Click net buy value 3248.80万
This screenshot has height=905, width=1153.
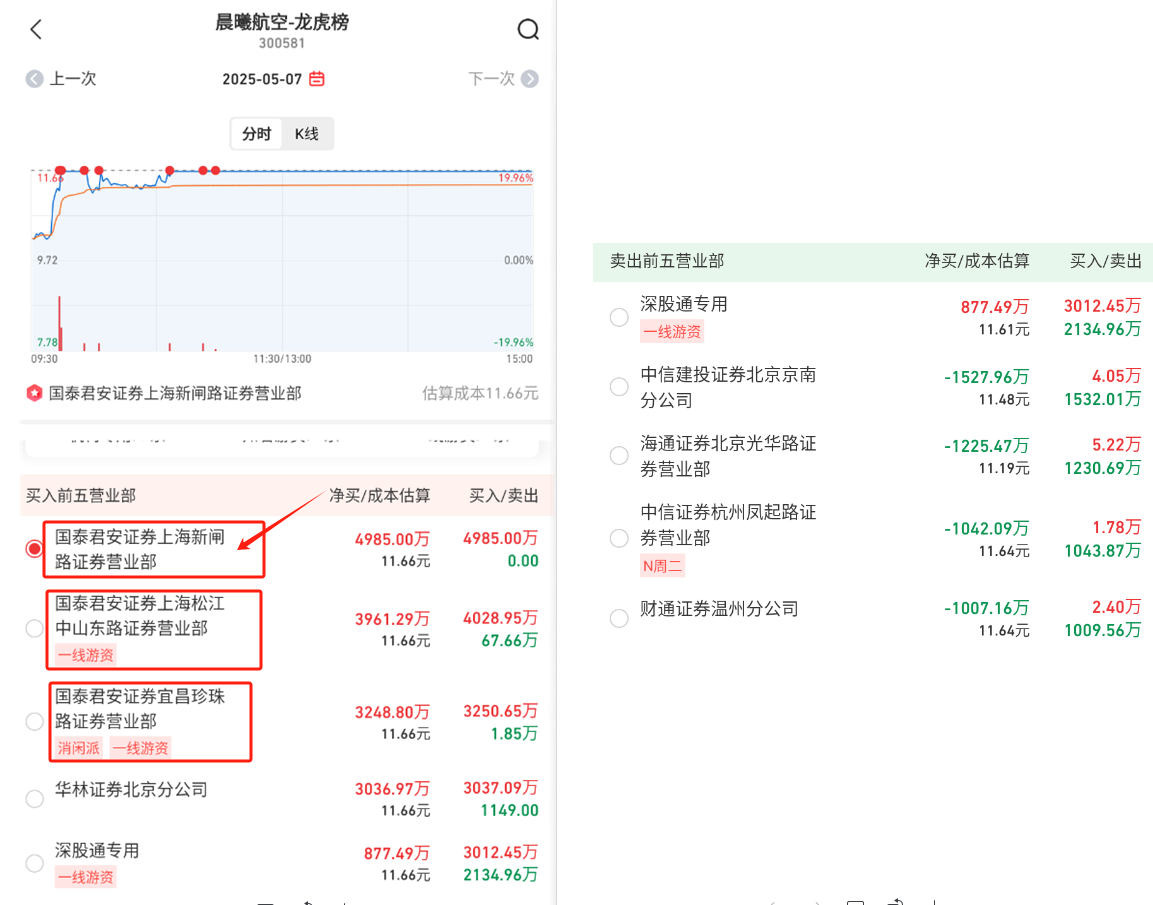pyautogui.click(x=392, y=712)
